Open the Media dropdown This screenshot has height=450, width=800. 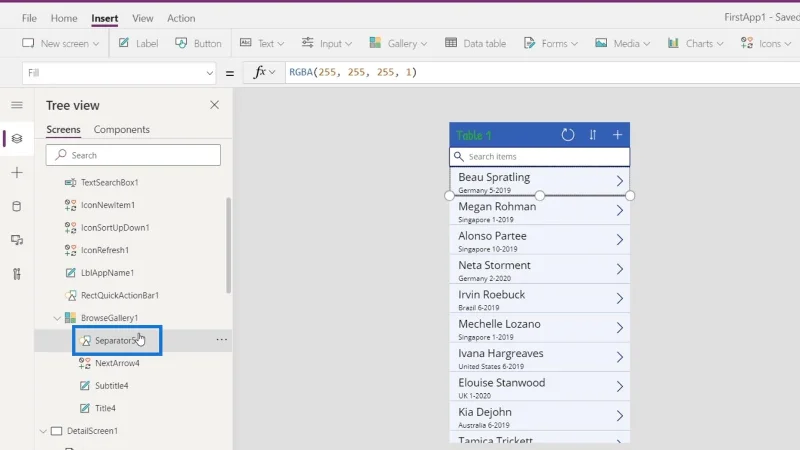pyautogui.click(x=622, y=43)
